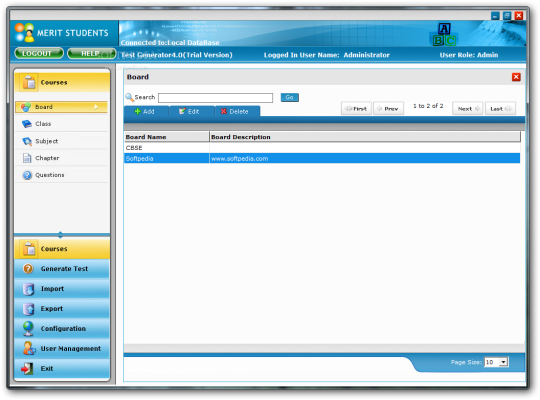
Task: Click the User Management people icon
Action: point(29,348)
